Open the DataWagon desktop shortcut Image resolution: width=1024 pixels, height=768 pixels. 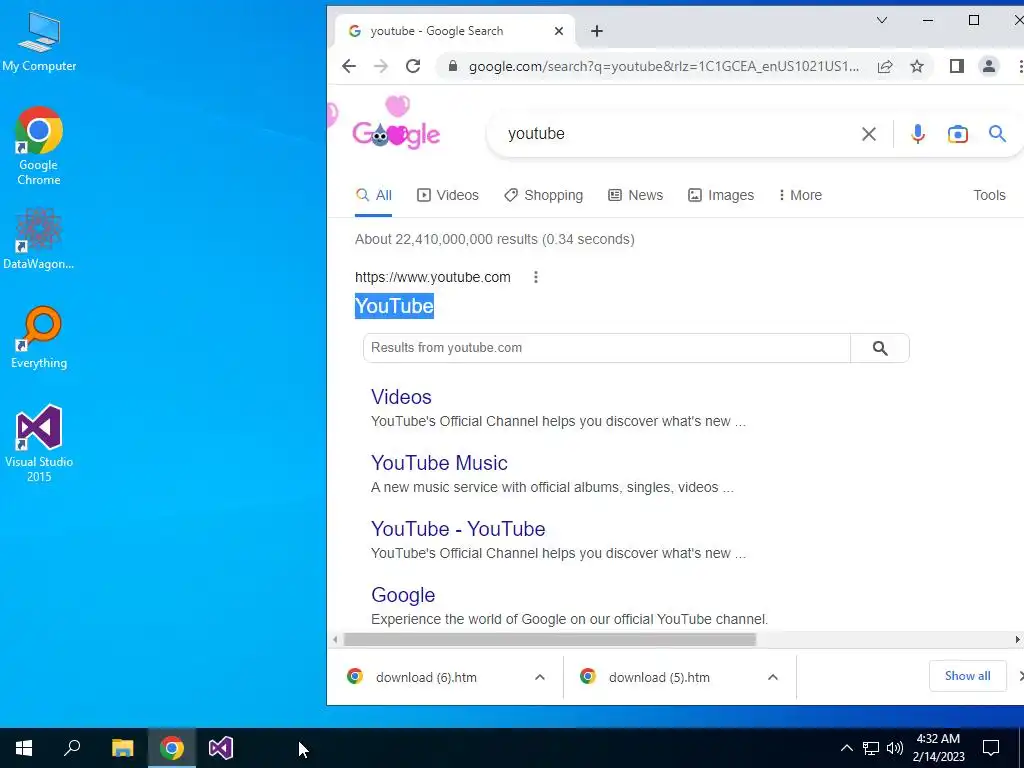coord(39,238)
